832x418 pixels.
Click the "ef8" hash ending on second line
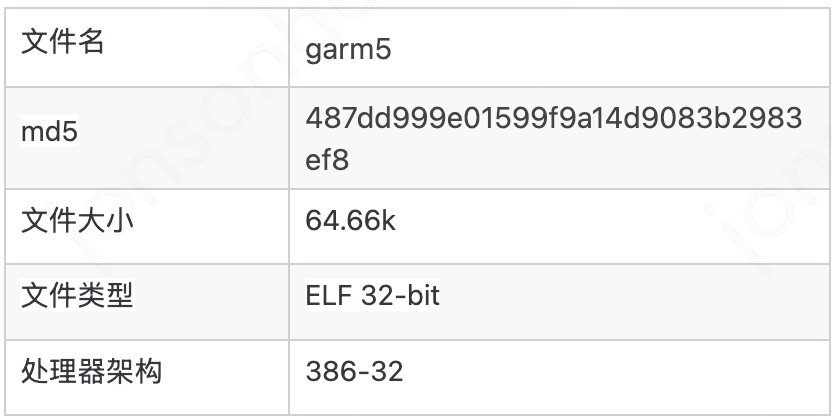click(x=327, y=160)
